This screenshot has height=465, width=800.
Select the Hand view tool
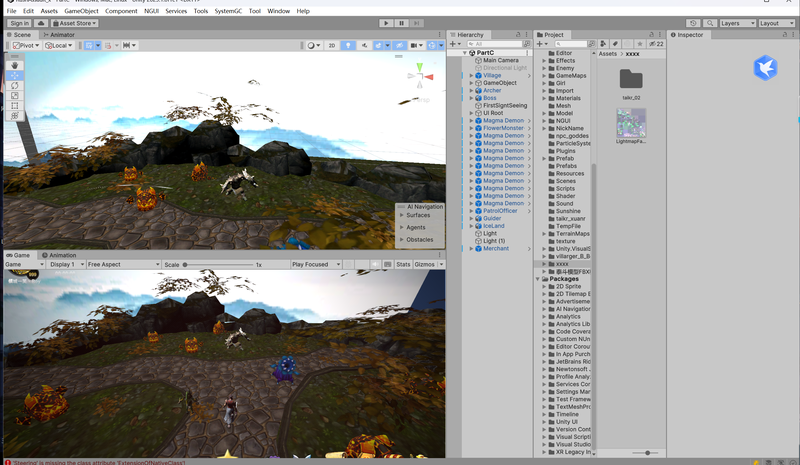(x=14, y=65)
